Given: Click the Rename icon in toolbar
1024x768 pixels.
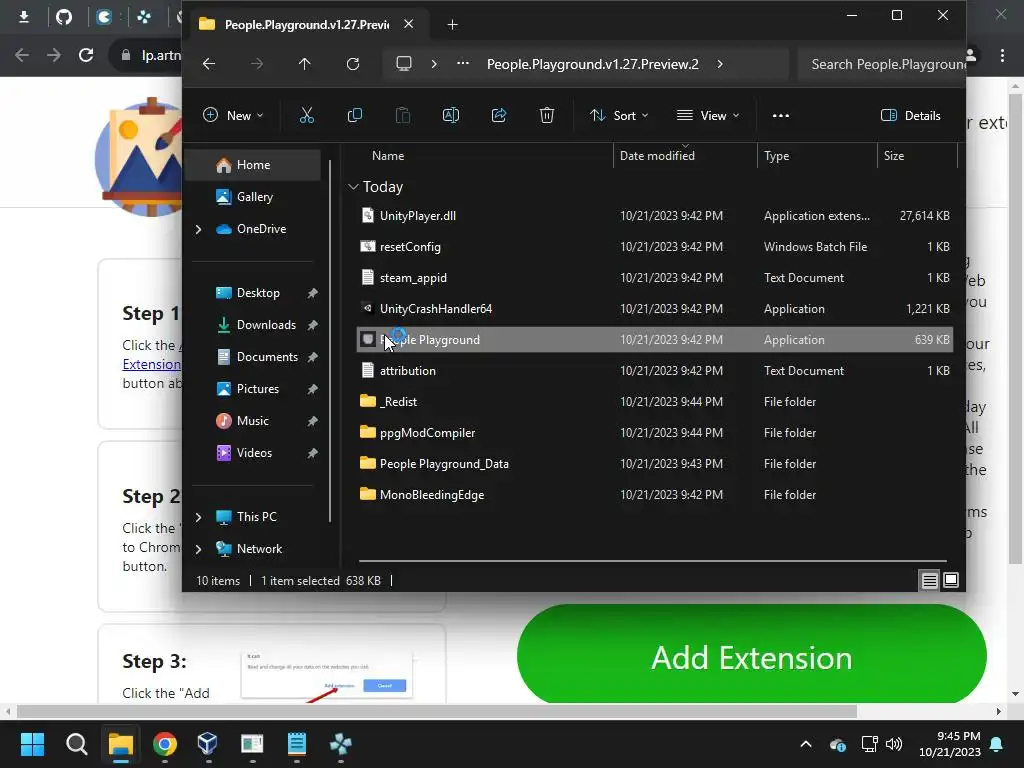Looking at the screenshot, I should click(451, 116).
